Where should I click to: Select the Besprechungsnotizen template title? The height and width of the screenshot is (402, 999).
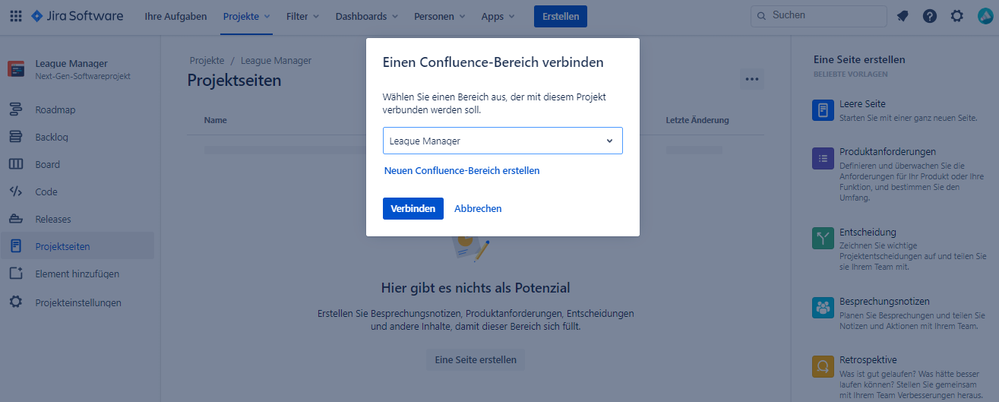[x=884, y=301]
